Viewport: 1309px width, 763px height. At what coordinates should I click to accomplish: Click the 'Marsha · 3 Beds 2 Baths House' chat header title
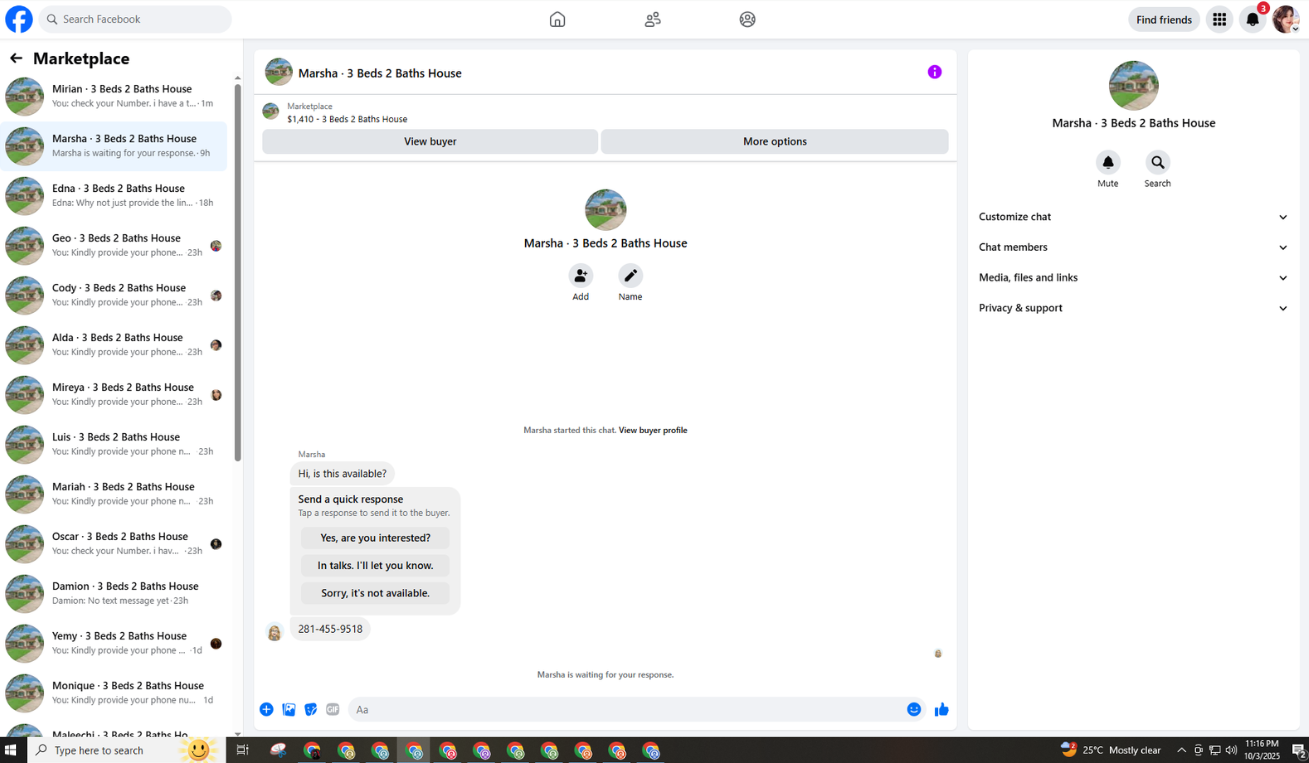(x=380, y=73)
